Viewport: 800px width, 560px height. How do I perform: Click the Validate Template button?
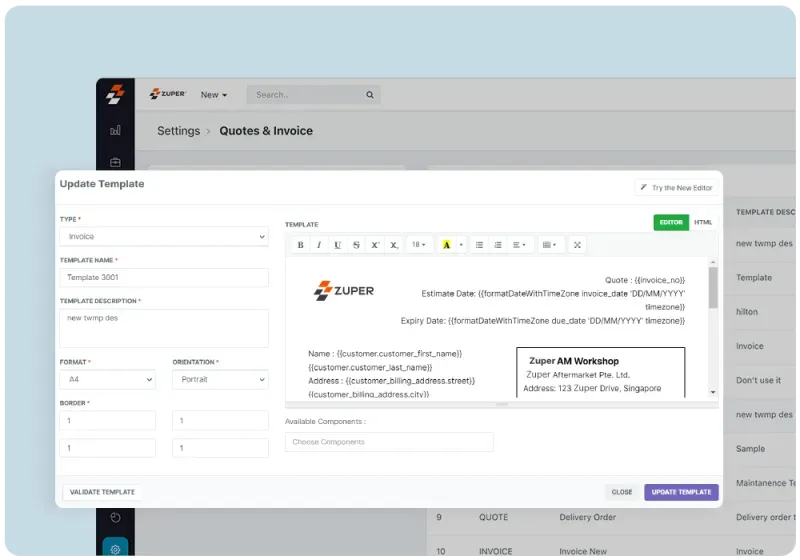coord(102,492)
